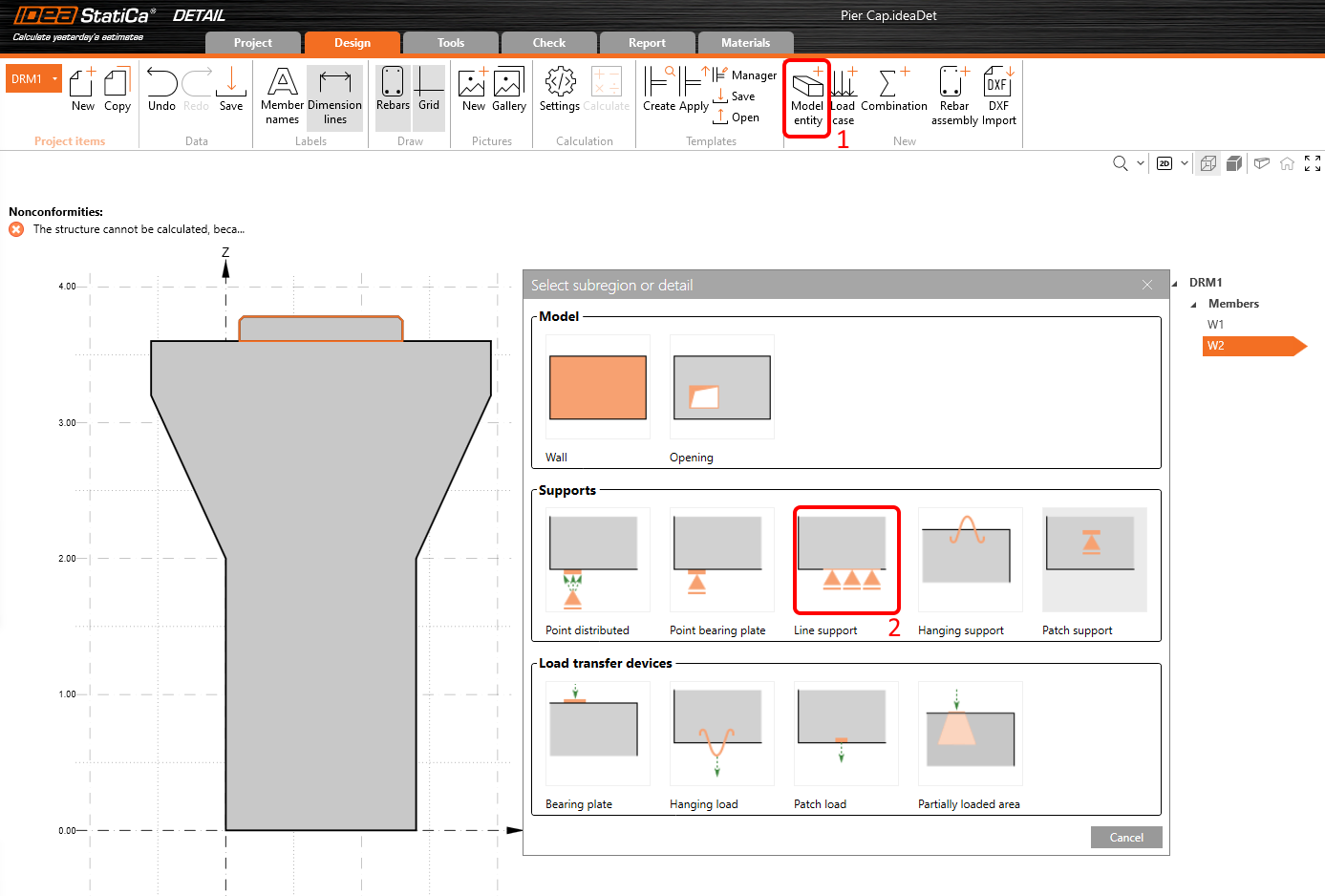Cancel the subregion selection dialog

point(1125,837)
